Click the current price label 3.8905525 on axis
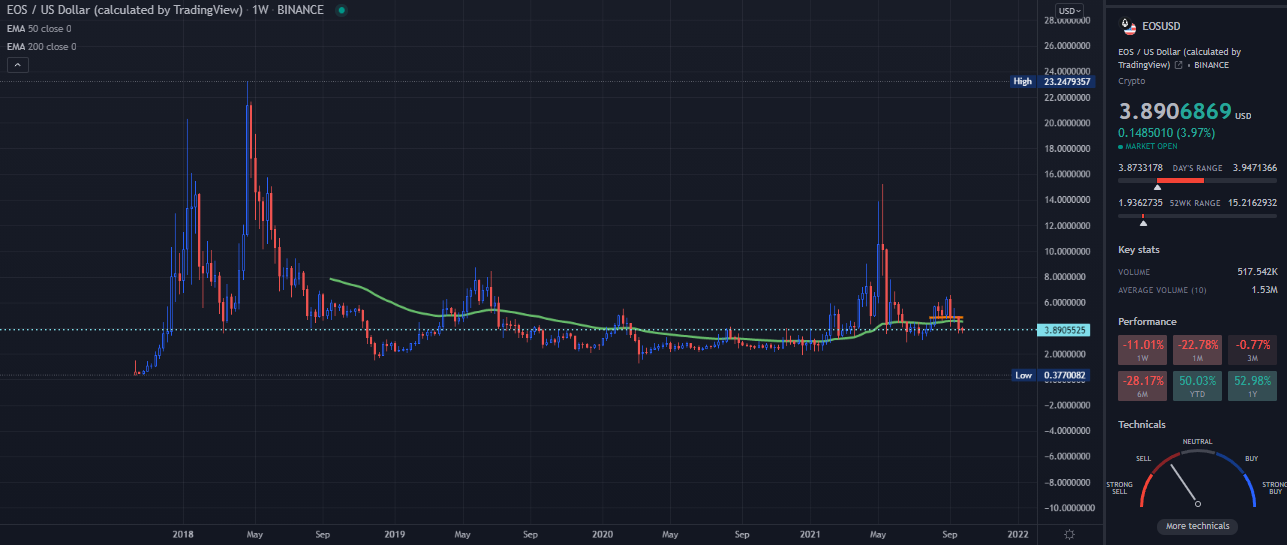This screenshot has width=1287, height=545. coord(1064,329)
